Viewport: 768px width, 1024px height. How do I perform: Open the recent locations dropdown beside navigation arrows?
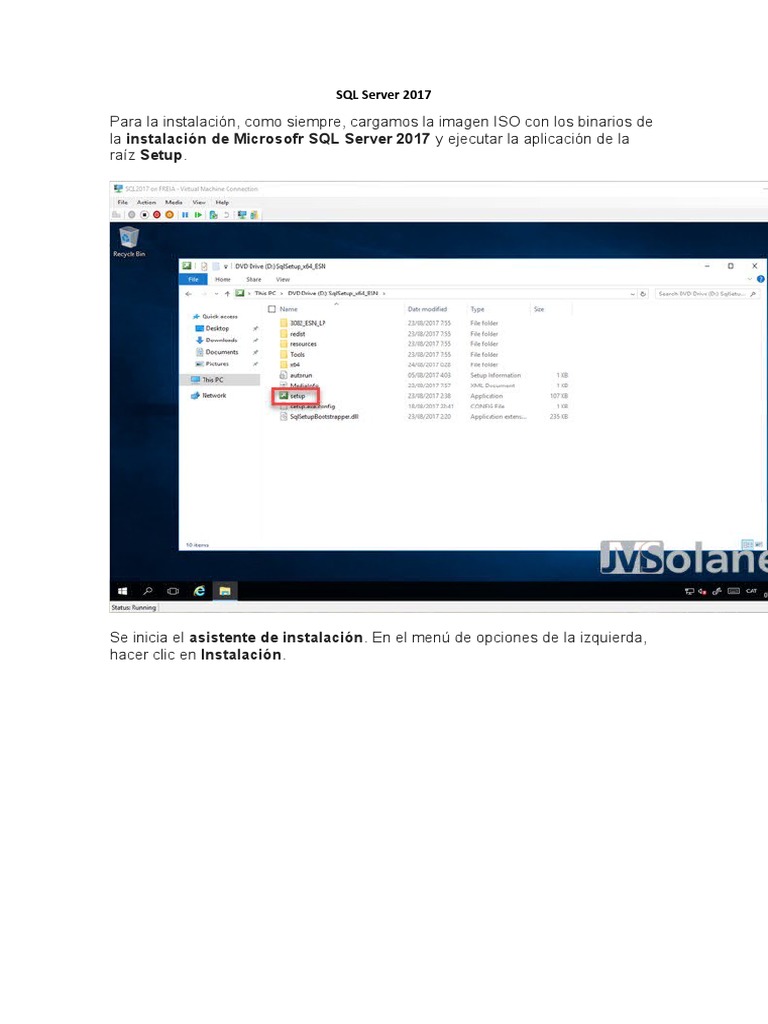216,294
